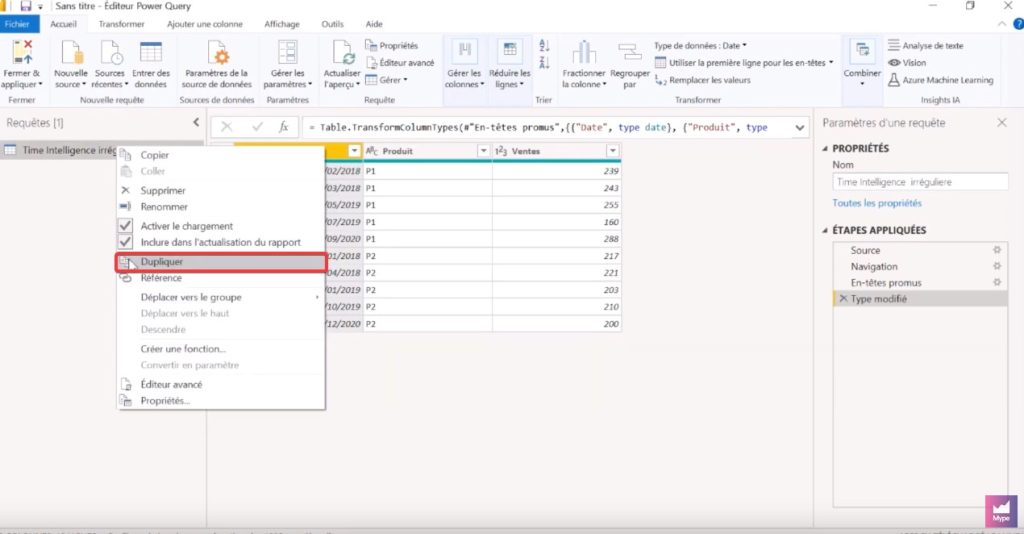Viewport: 1024px width, 534px height.
Task: Click the Regrouper par icon
Action: coord(630,52)
